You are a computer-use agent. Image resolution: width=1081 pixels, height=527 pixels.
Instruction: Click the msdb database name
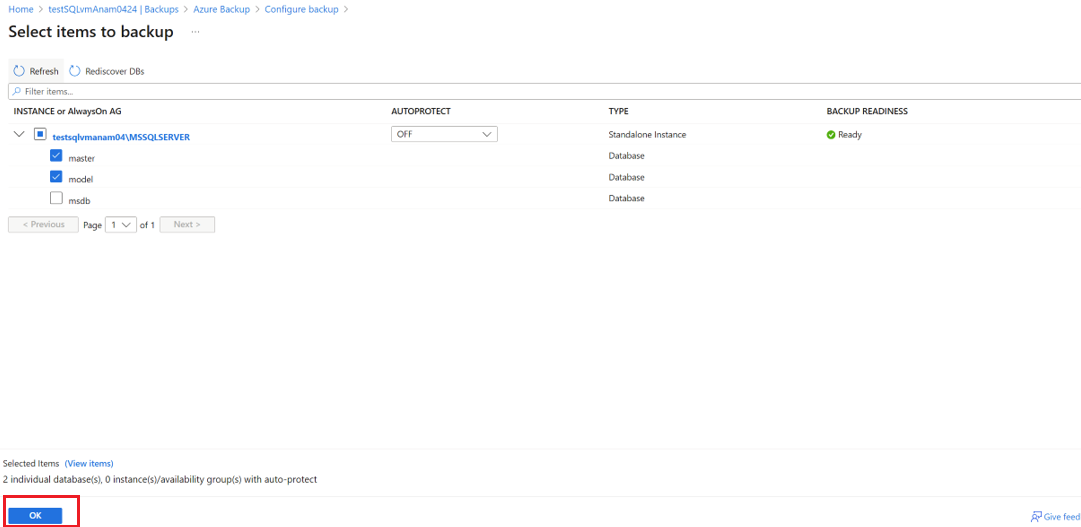[80, 201]
